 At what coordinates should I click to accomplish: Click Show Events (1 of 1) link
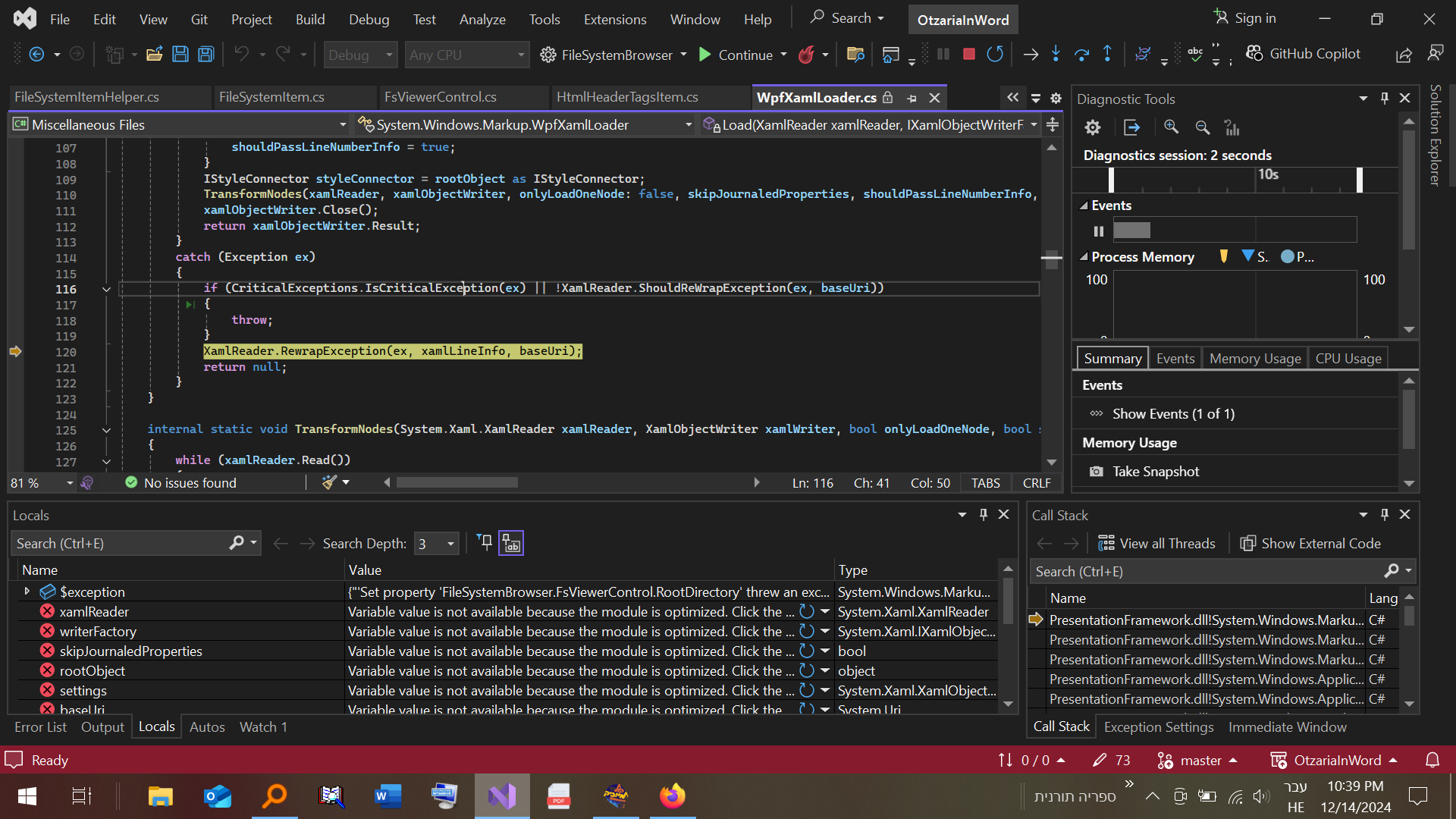click(x=1173, y=414)
